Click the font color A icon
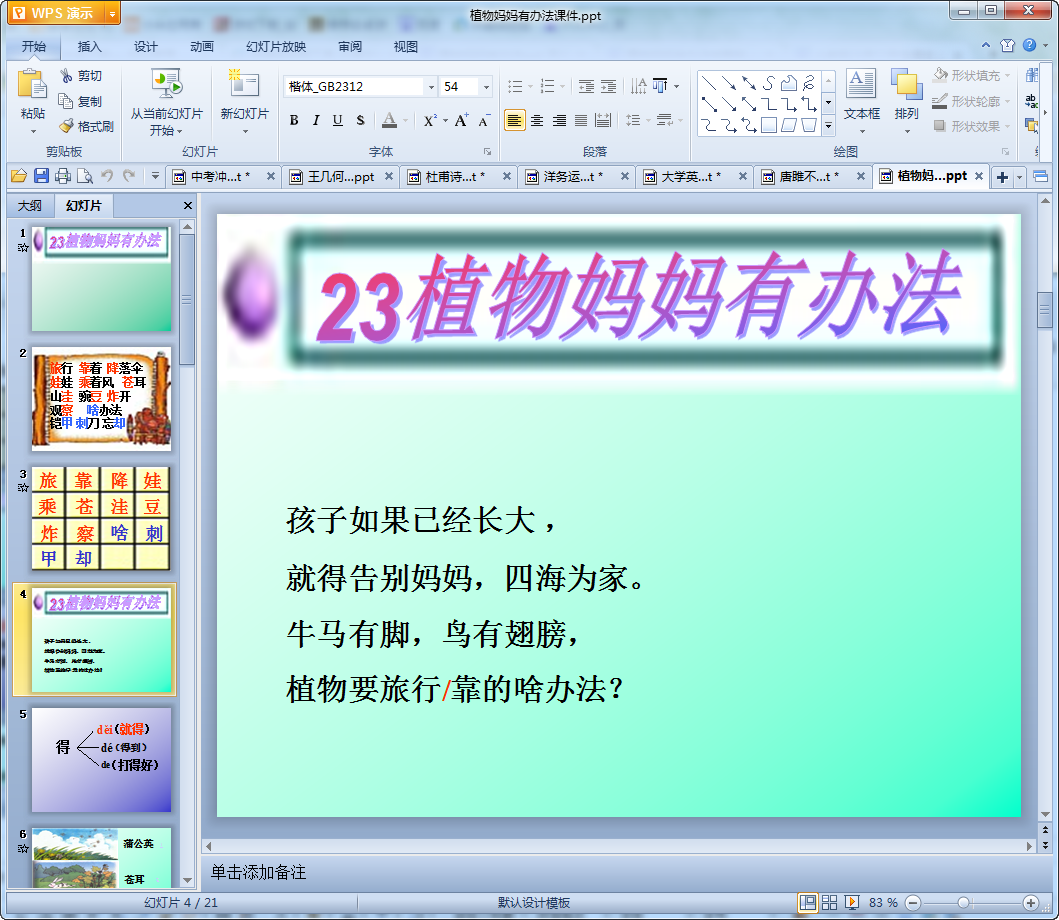Viewport: 1059px width, 920px height. pyautogui.click(x=389, y=120)
